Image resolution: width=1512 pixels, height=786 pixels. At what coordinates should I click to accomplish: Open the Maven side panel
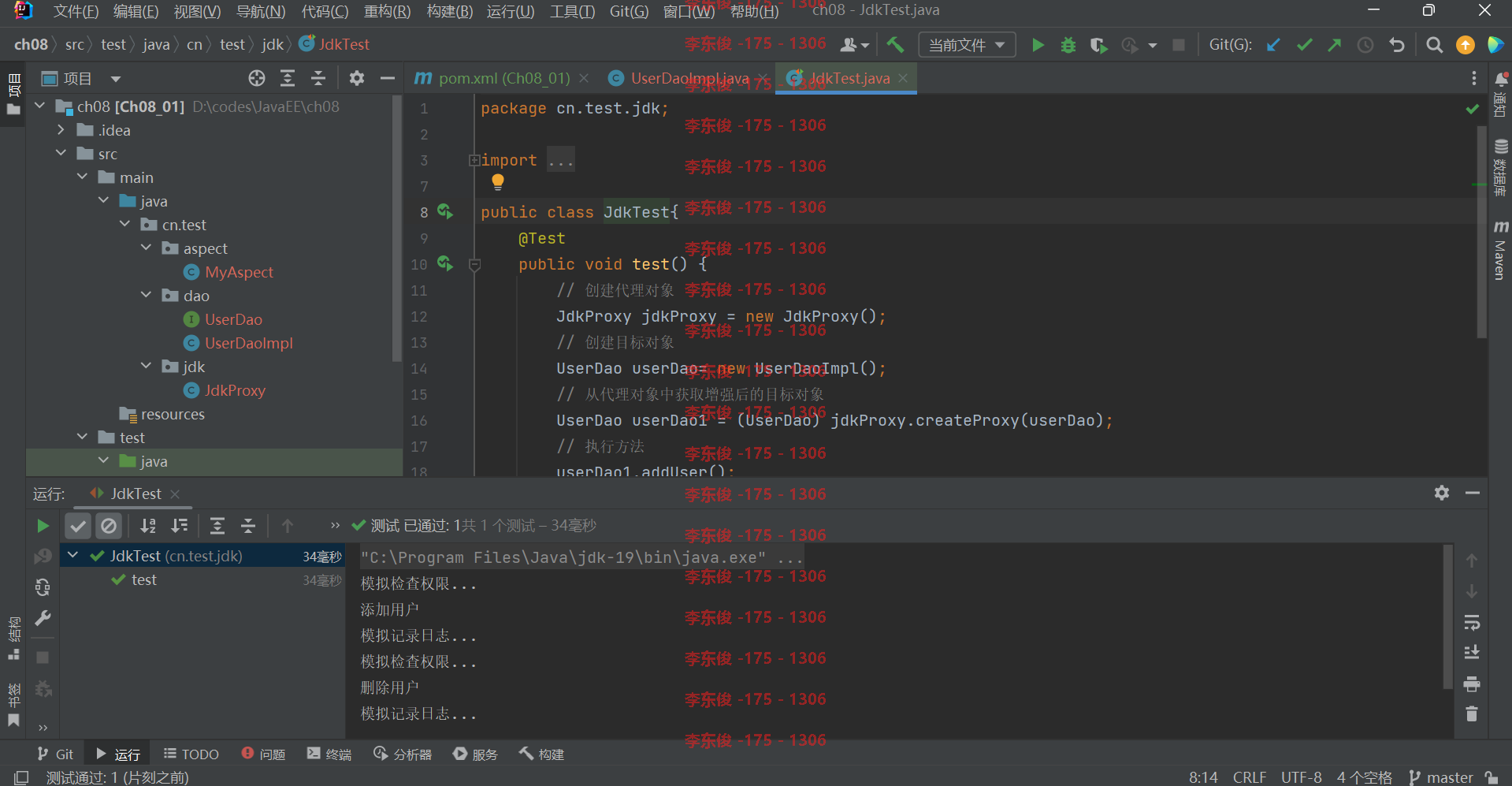[1500, 251]
